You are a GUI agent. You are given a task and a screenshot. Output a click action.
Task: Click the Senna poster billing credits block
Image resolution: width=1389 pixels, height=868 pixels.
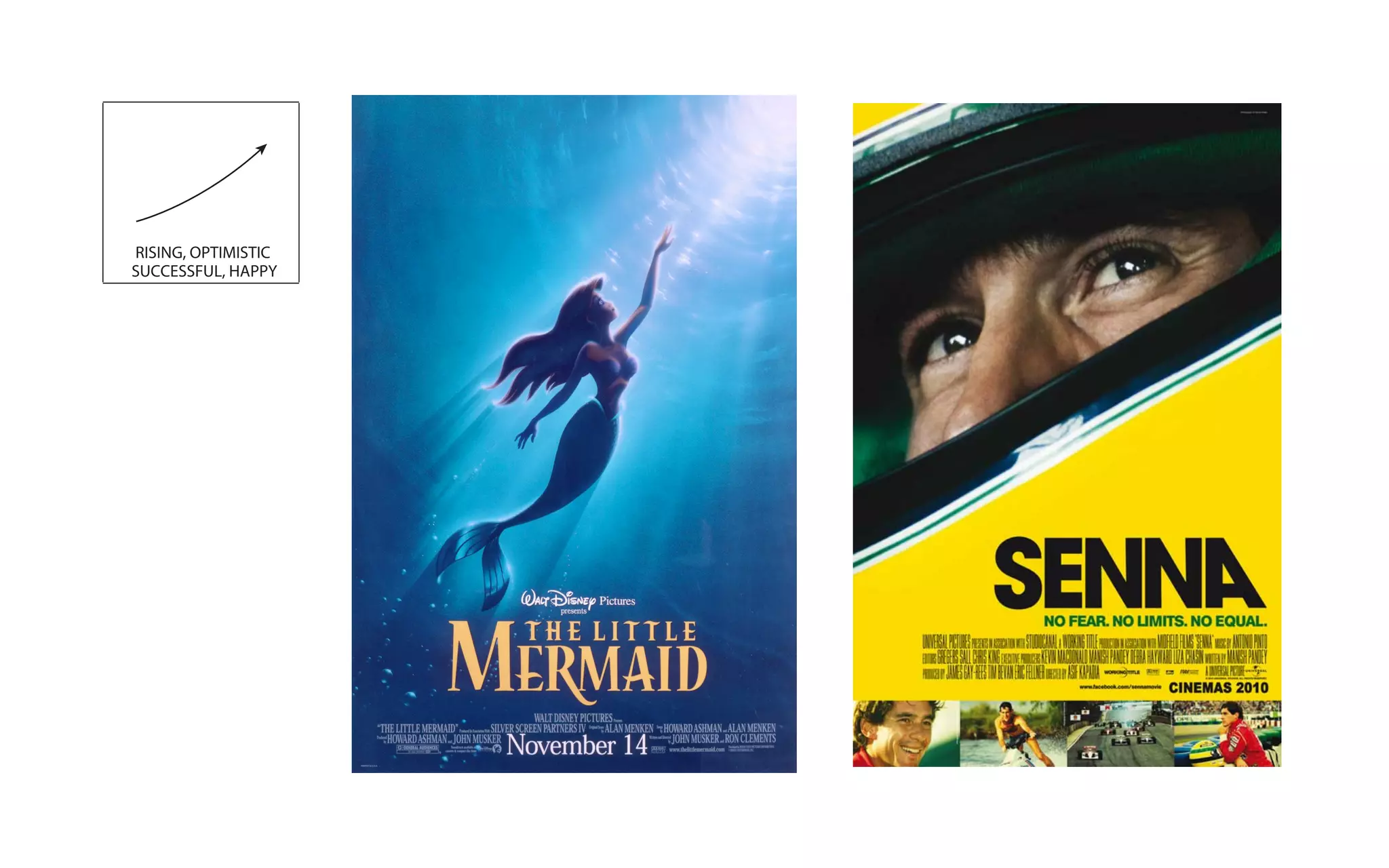point(1095,656)
